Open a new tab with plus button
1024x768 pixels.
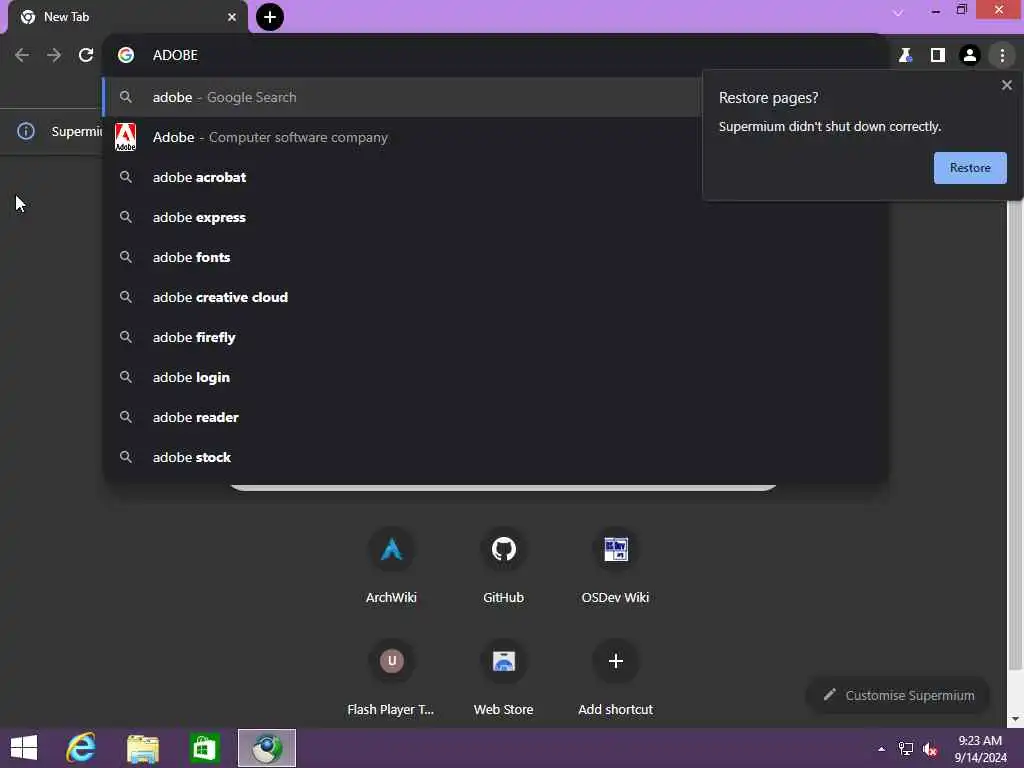[x=270, y=17]
